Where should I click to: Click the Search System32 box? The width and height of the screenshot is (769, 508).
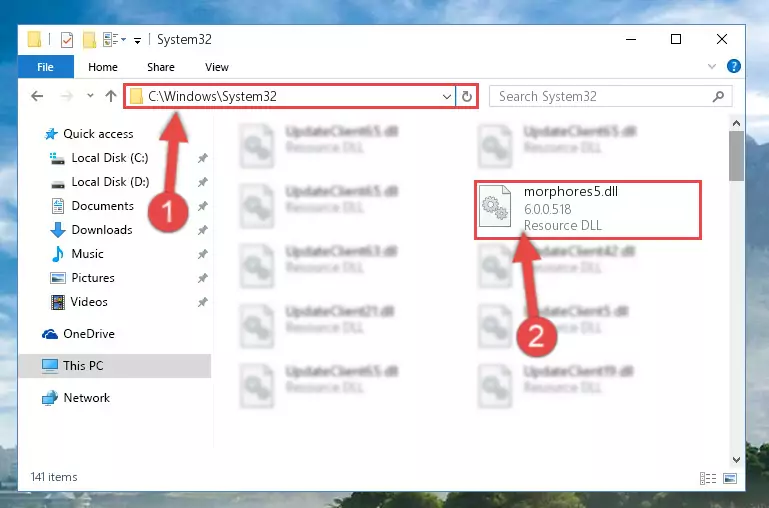pos(611,96)
